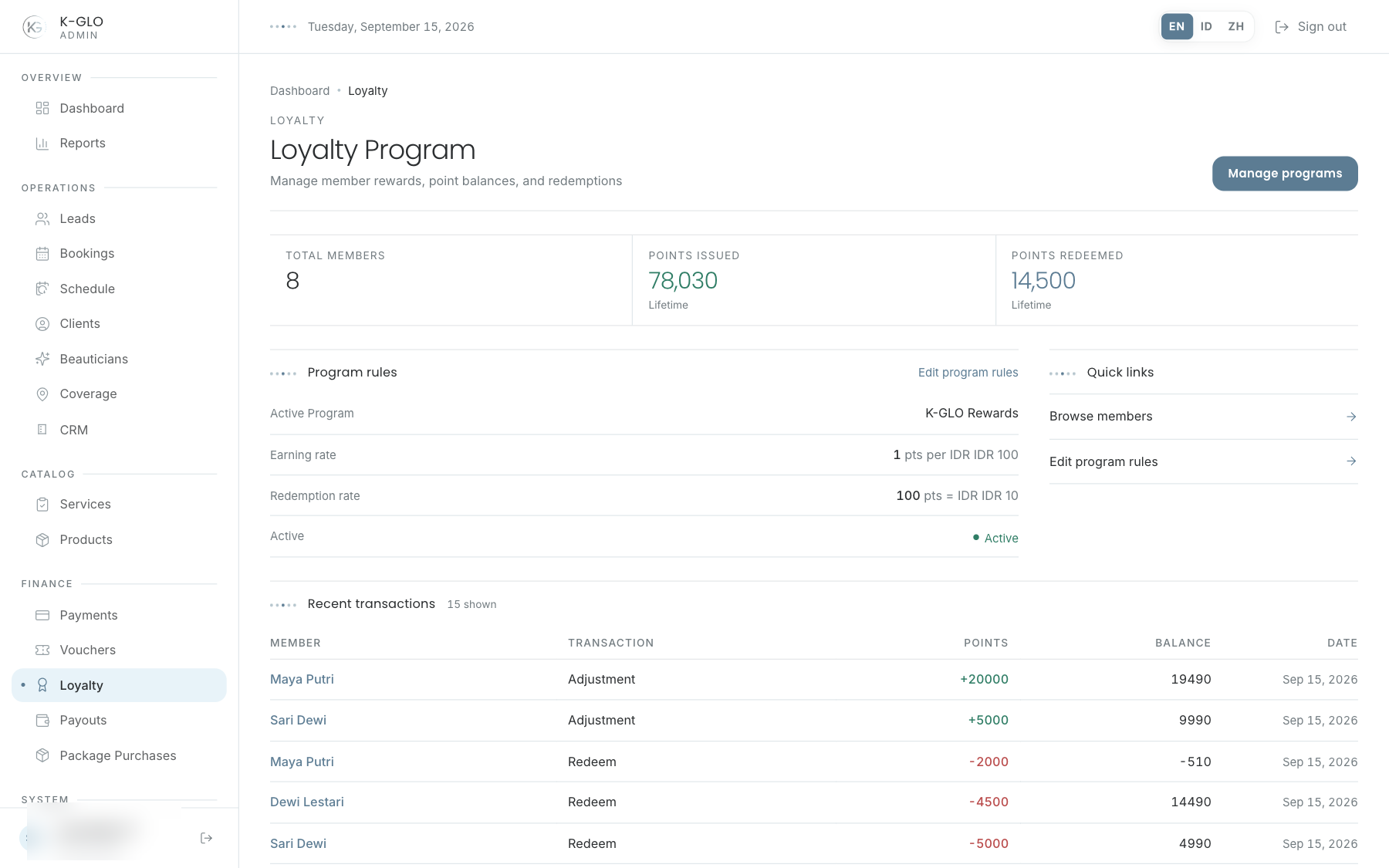Screen dimensions: 1389x868
Task: Open Sari Dewi from the -5000 Redeem row
Action: (298, 844)
